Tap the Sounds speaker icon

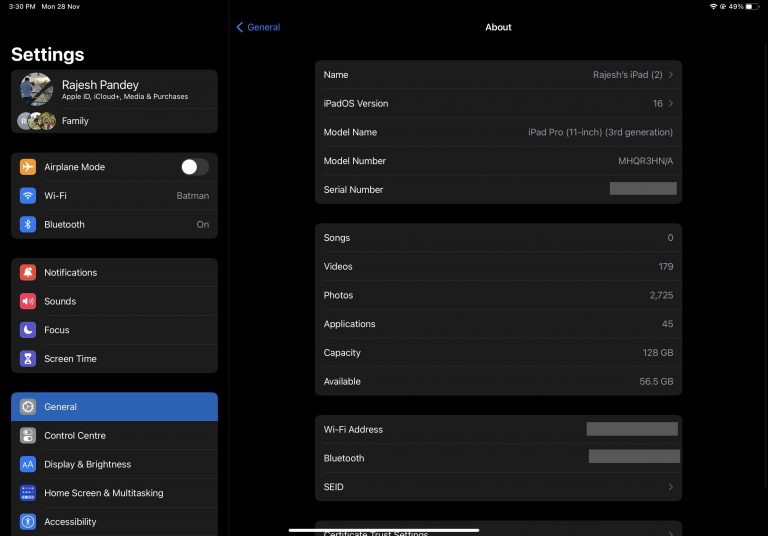(28, 301)
